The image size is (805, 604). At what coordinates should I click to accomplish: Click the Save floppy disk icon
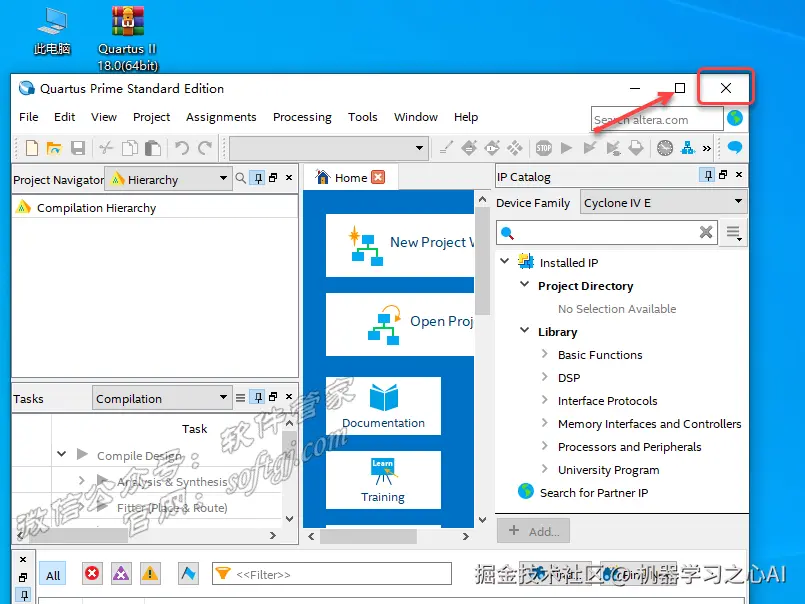[x=78, y=148]
